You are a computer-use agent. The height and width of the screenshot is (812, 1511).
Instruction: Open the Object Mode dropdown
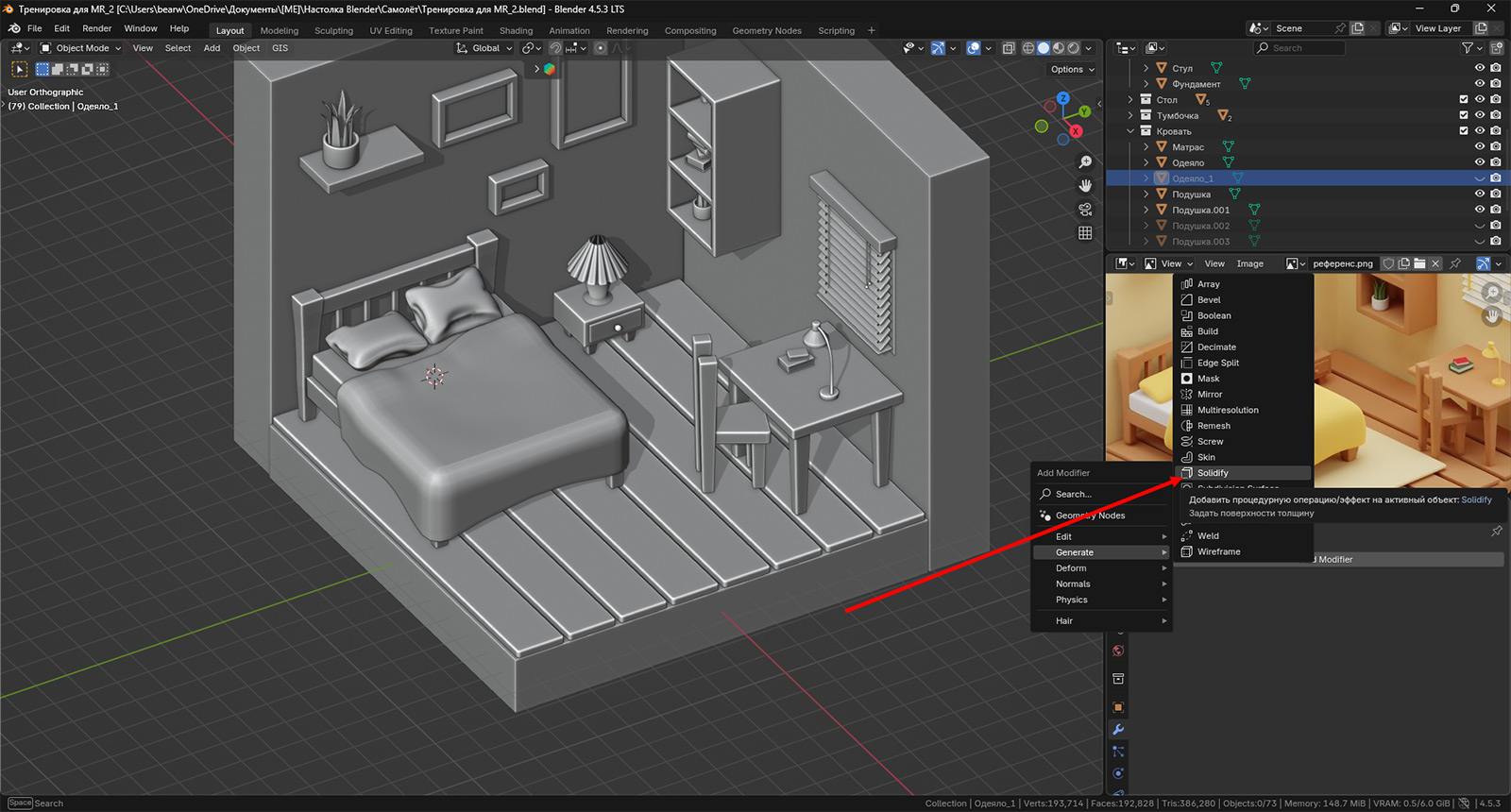81,48
